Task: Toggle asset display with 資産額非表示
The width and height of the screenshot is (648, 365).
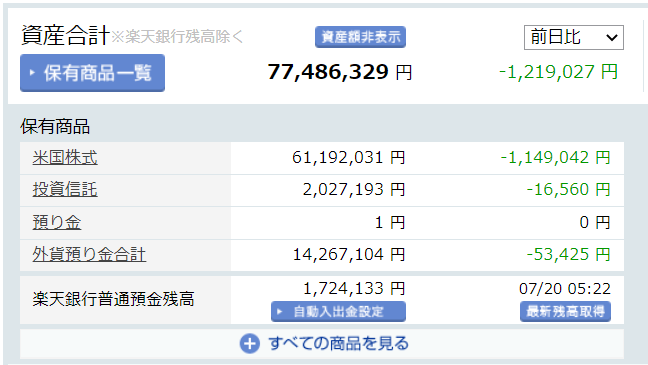Action: [360, 37]
